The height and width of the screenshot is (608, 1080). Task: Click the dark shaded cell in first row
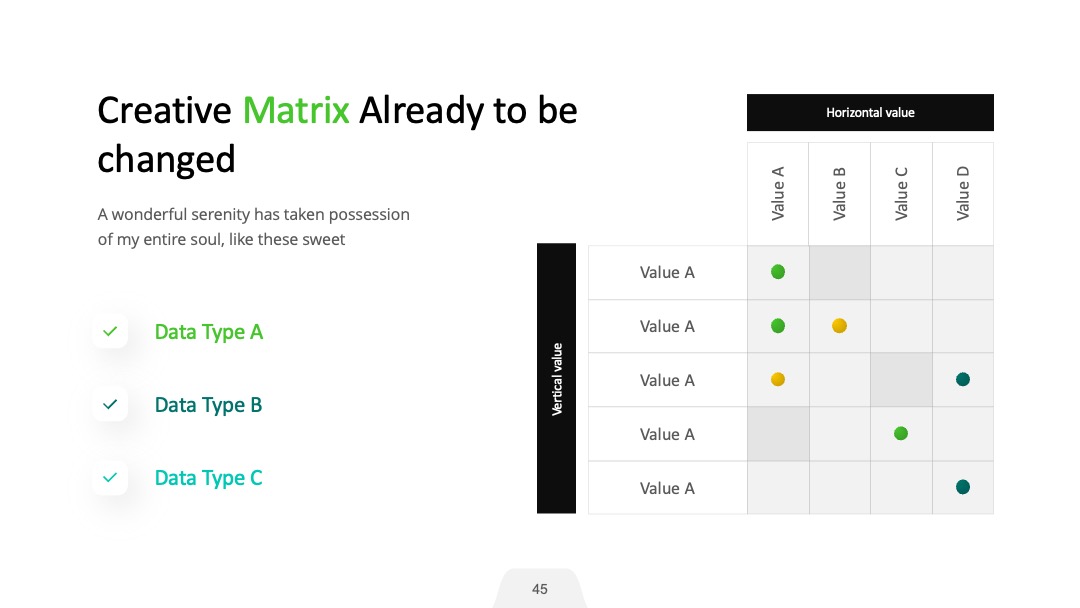coord(840,273)
